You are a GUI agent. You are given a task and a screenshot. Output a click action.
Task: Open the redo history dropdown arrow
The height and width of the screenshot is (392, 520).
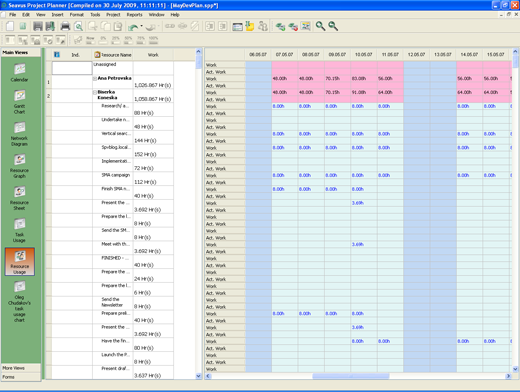click(158, 26)
